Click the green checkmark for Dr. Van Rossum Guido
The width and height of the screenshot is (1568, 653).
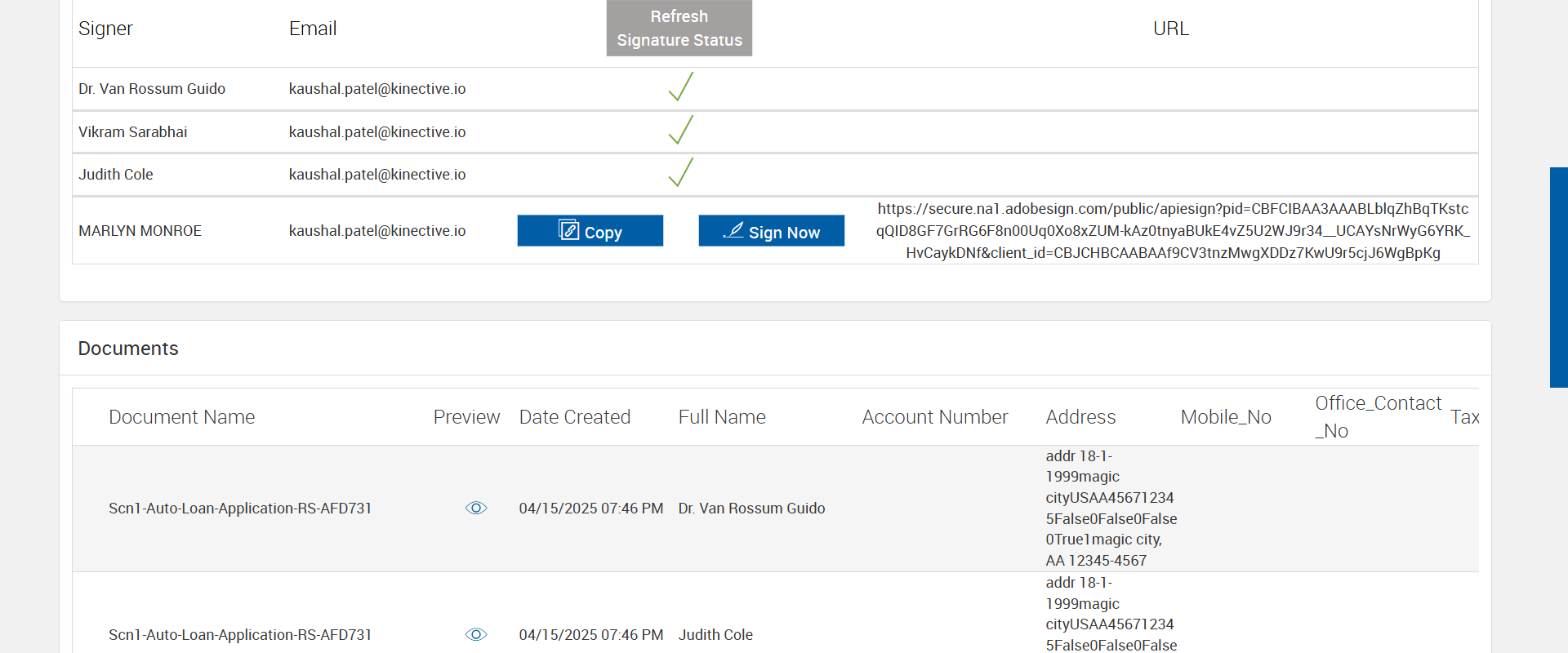tap(680, 87)
